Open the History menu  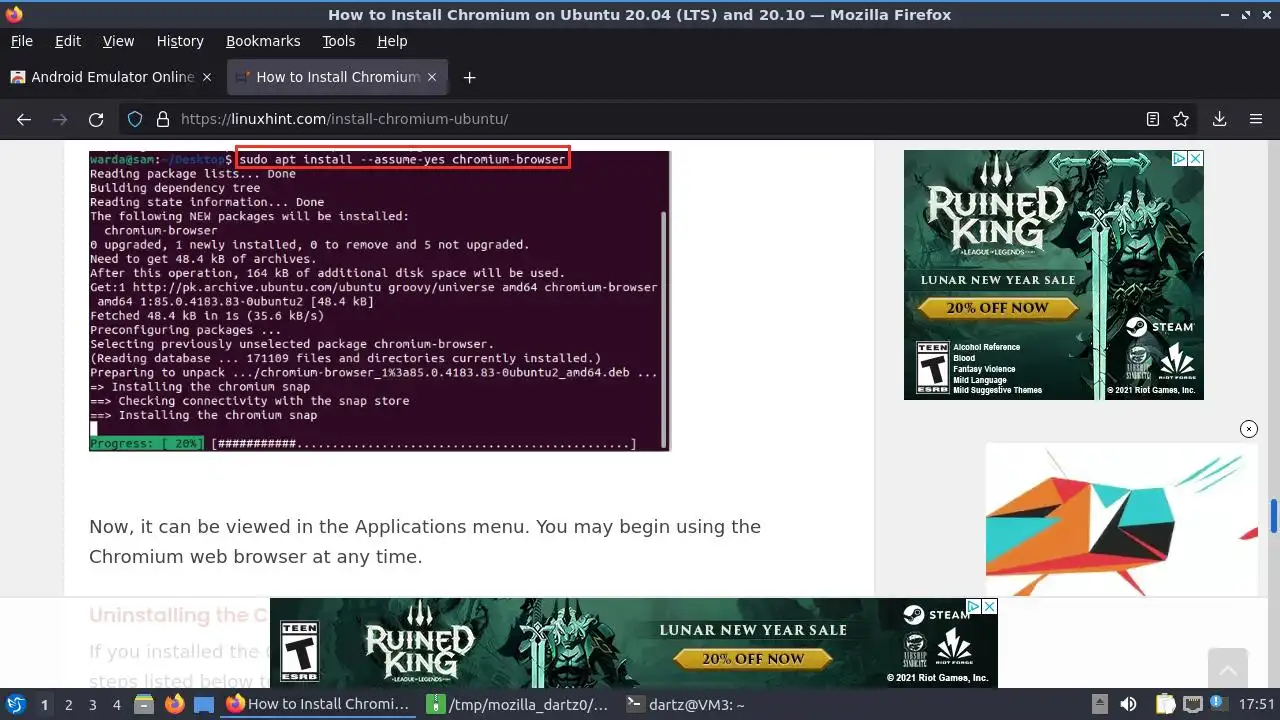[180, 41]
